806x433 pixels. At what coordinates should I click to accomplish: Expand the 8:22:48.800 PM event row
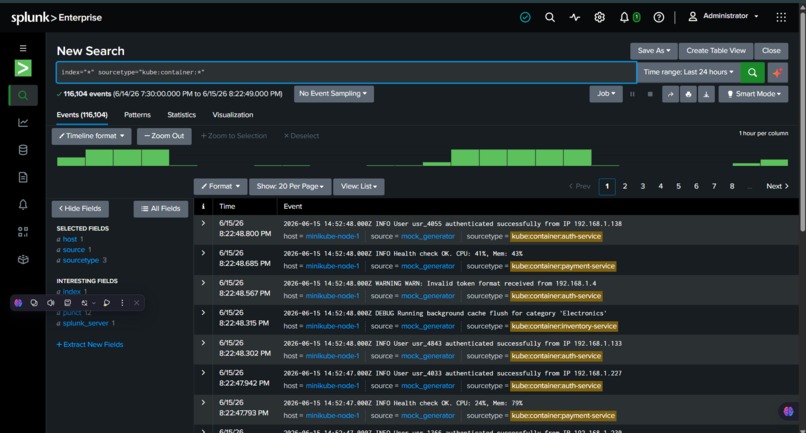(x=203, y=223)
